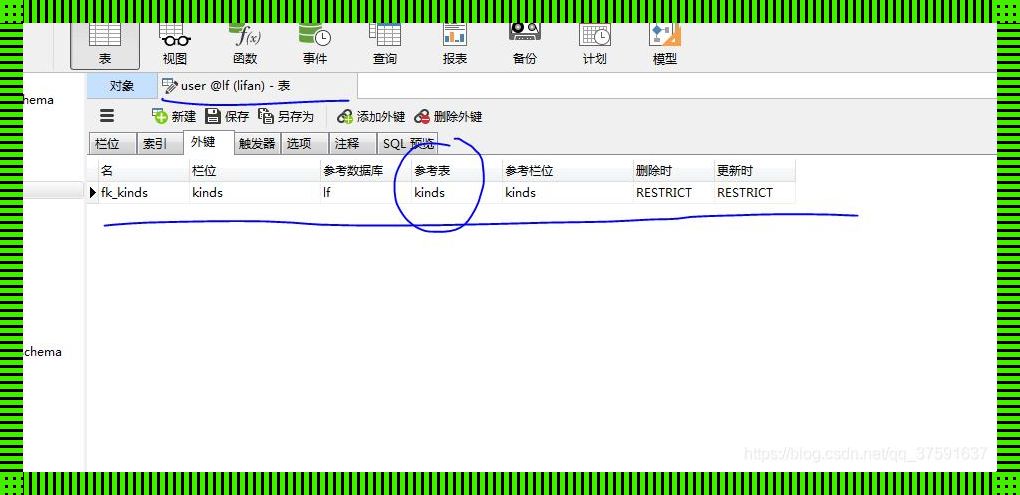Click the 参考栏位 column header
1020x495 pixels.
point(568,171)
